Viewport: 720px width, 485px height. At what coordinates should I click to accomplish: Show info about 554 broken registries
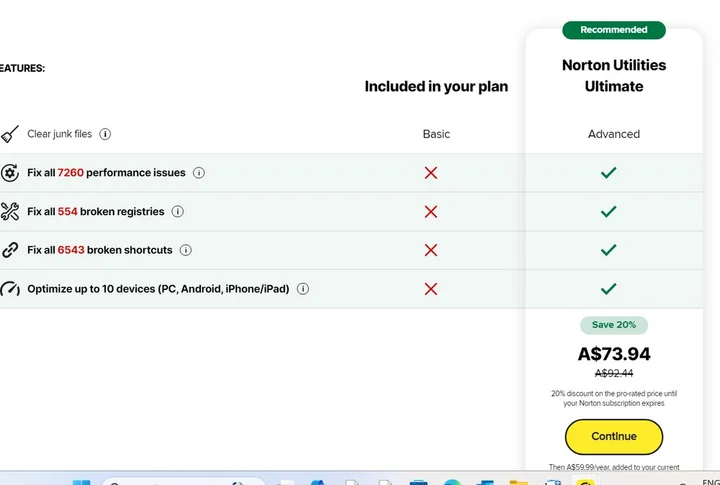178,211
